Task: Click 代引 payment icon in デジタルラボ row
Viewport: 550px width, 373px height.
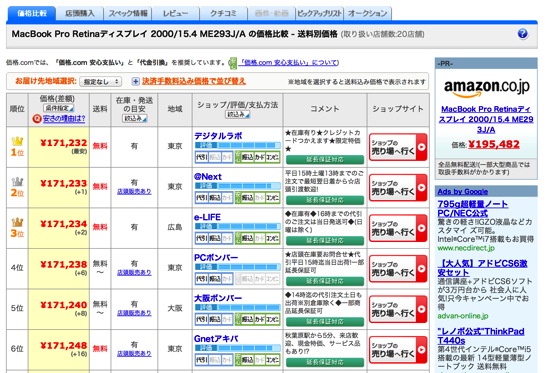Action: [x=201, y=157]
